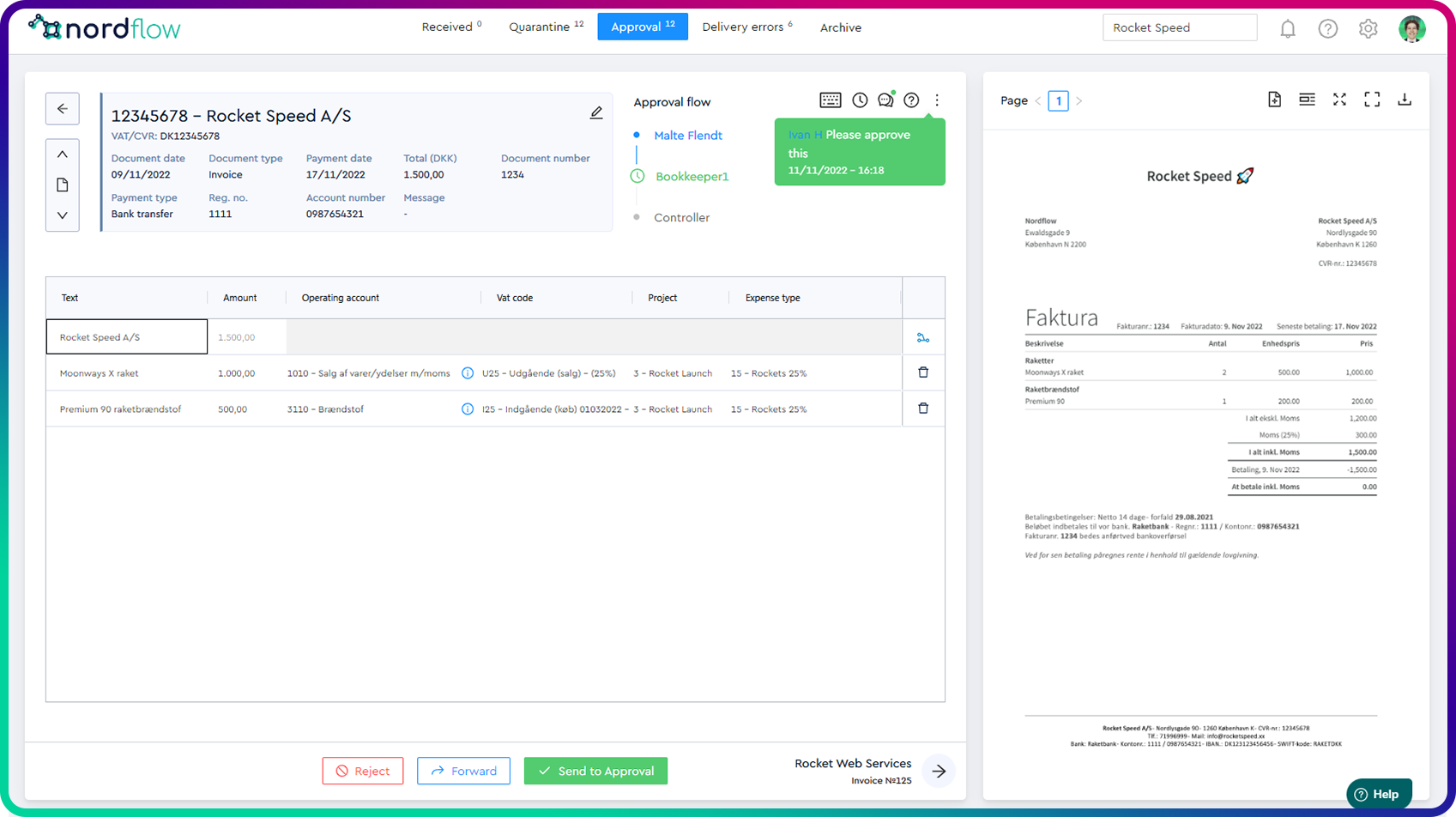Click the Forward button
This screenshot has width=1456, height=817.
(x=463, y=771)
